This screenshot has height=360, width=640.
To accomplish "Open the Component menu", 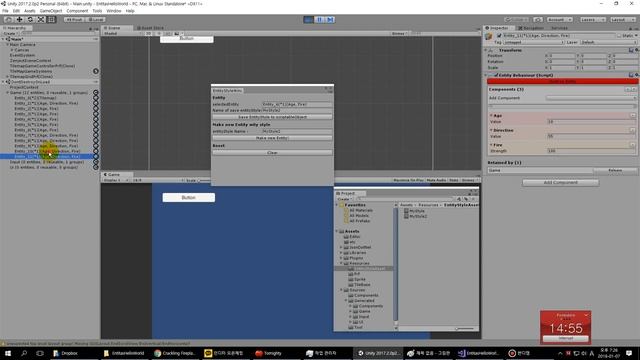I will click(77, 11).
